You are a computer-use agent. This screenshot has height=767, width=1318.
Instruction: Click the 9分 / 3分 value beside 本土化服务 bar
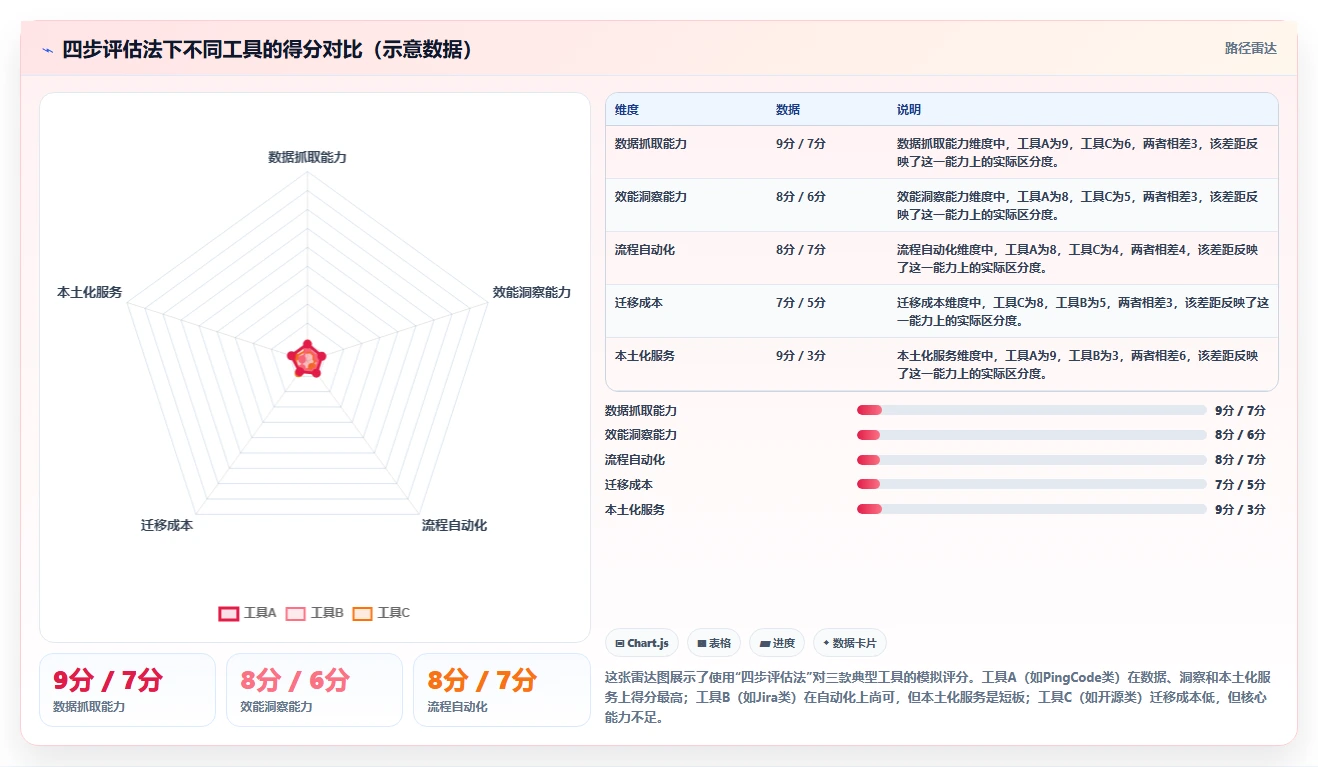(x=1240, y=509)
